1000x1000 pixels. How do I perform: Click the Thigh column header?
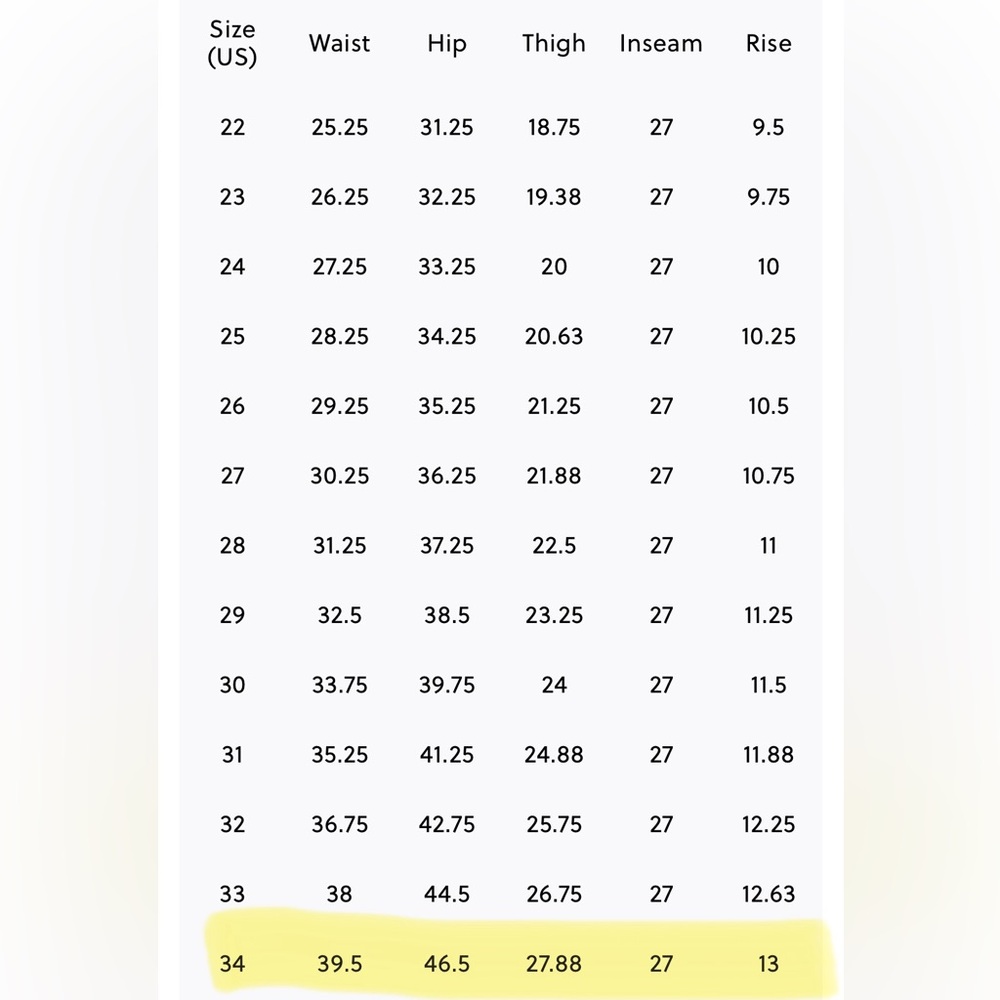[x=554, y=45]
